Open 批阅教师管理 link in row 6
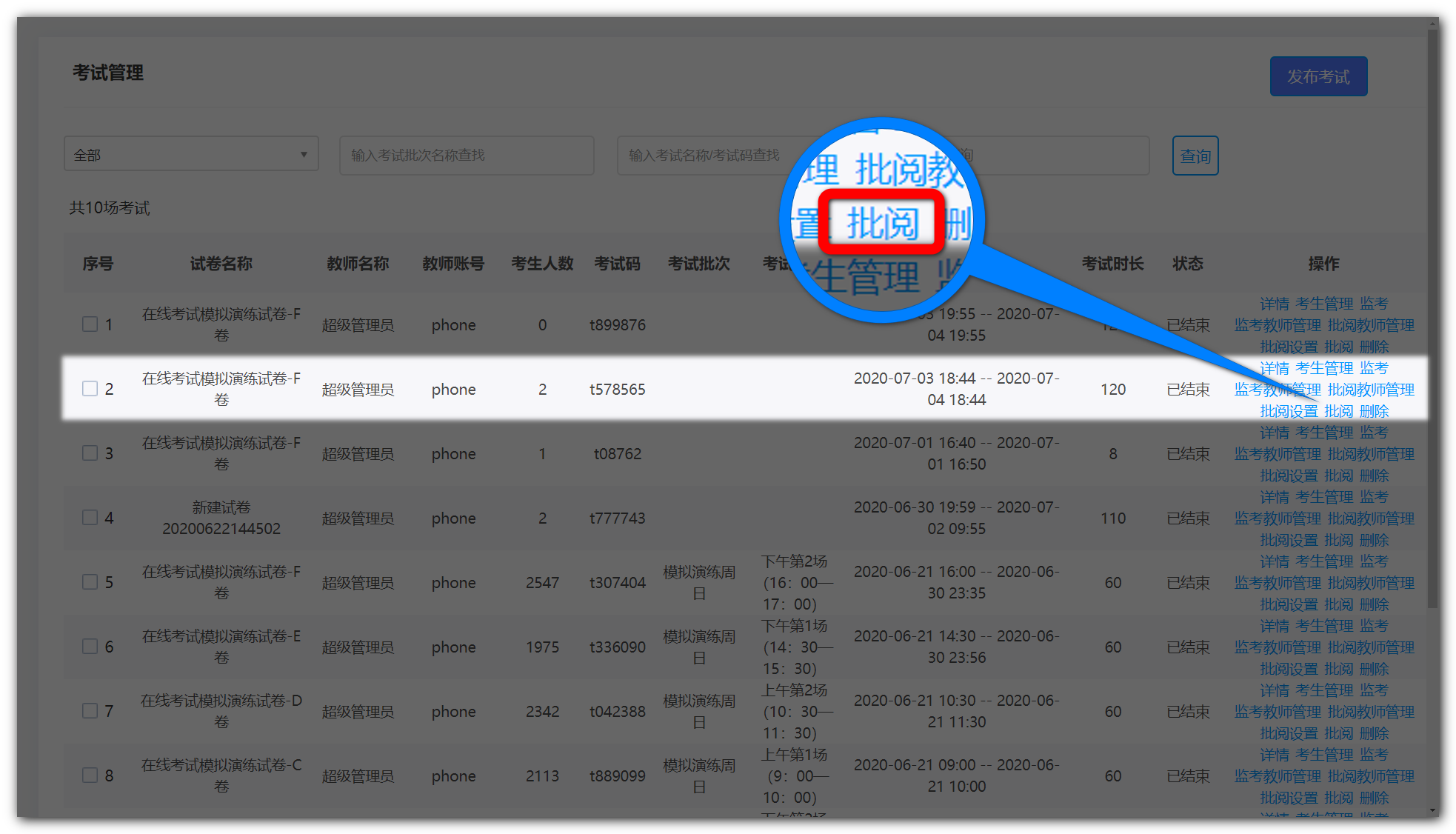 point(1371,647)
